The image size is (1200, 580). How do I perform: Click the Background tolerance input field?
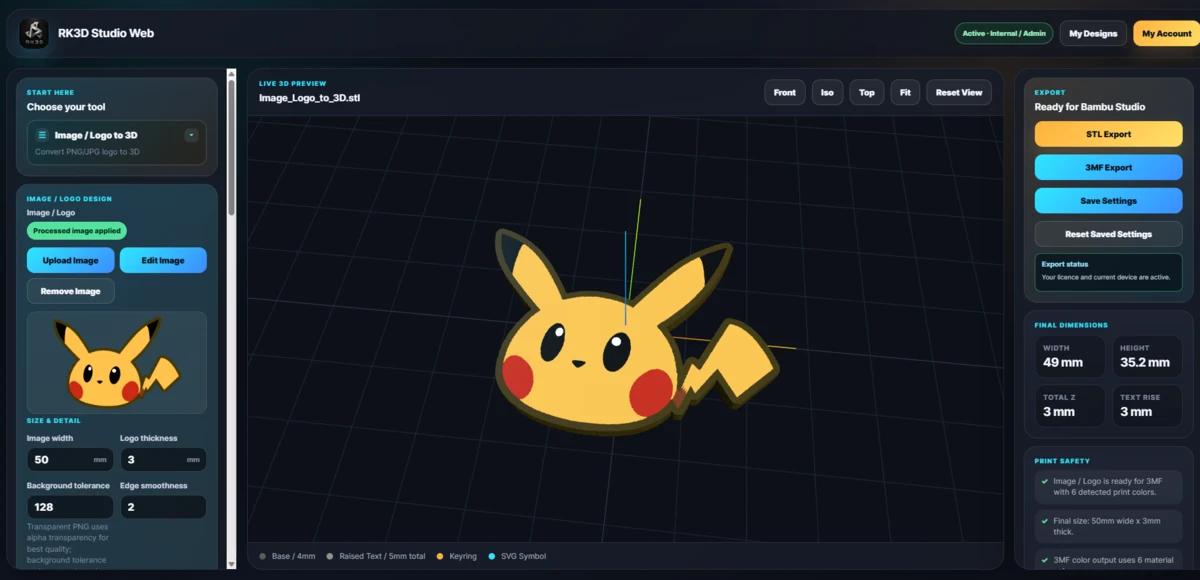coord(70,507)
